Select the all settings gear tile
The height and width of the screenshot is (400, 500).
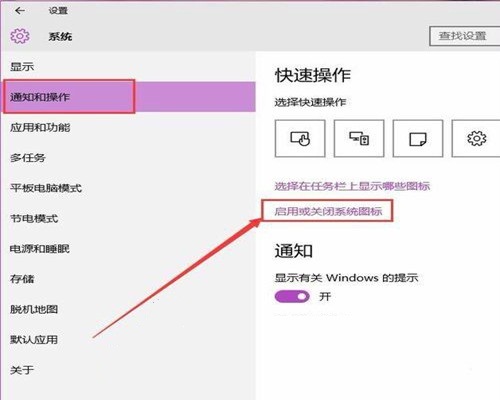pyautogui.click(x=476, y=138)
